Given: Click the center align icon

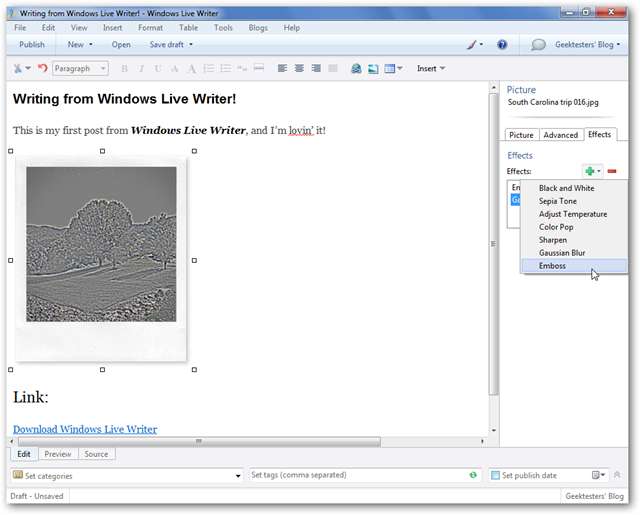Looking at the screenshot, I should point(299,69).
